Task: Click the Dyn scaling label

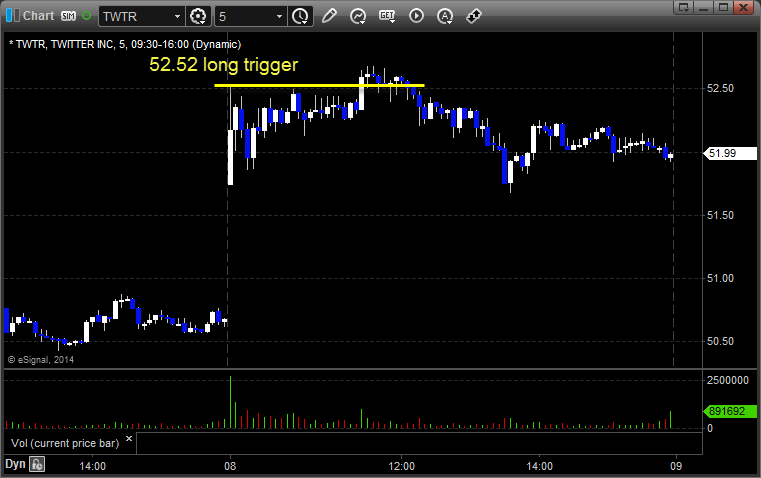Action: (x=15, y=464)
